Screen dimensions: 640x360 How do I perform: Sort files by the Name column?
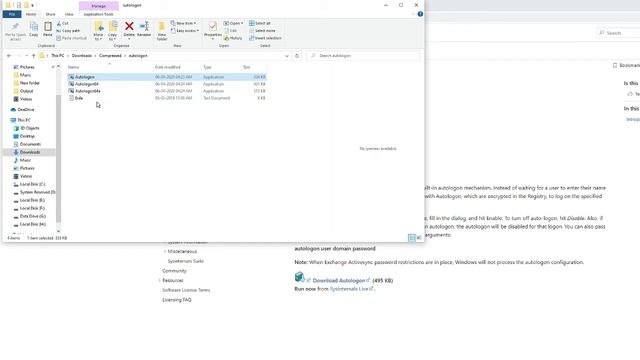tap(73, 67)
